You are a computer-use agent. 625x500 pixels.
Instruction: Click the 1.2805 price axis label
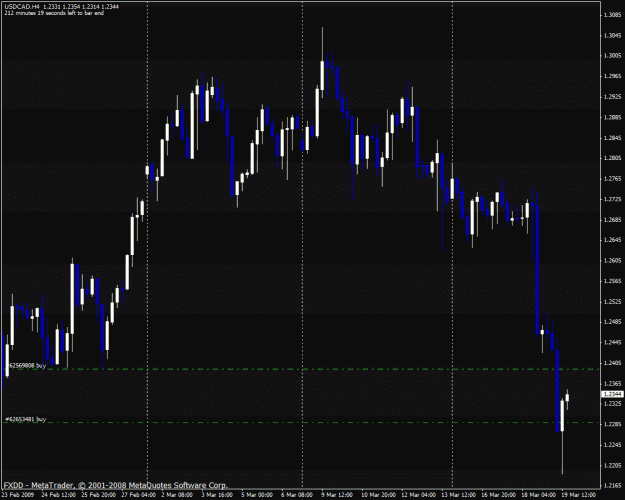point(613,158)
